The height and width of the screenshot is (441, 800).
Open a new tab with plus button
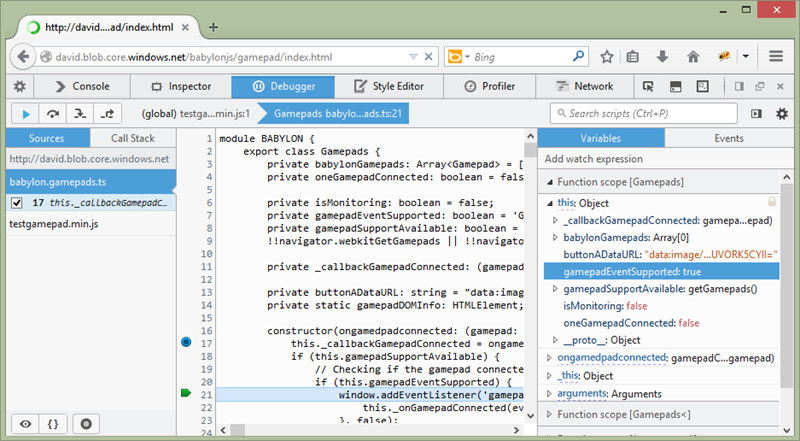pyautogui.click(x=213, y=27)
